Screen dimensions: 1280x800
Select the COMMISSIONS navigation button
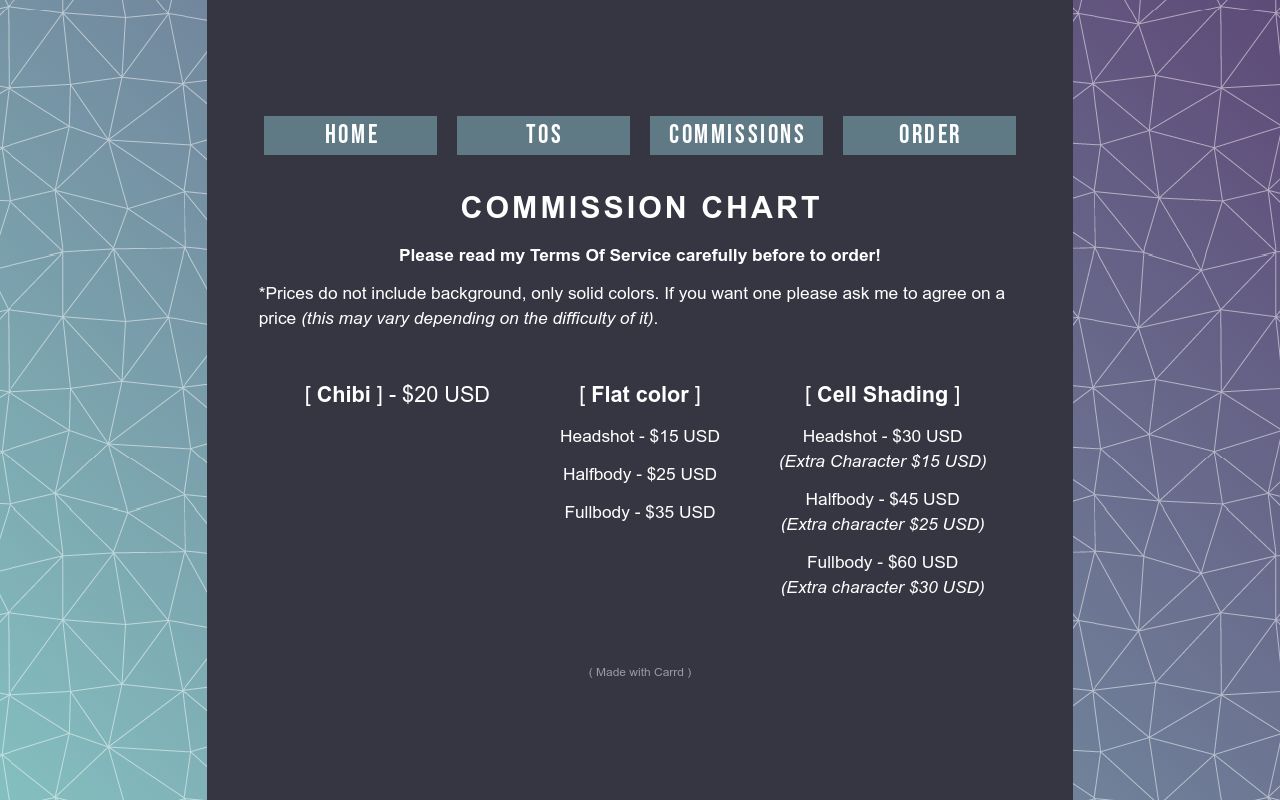[736, 135]
